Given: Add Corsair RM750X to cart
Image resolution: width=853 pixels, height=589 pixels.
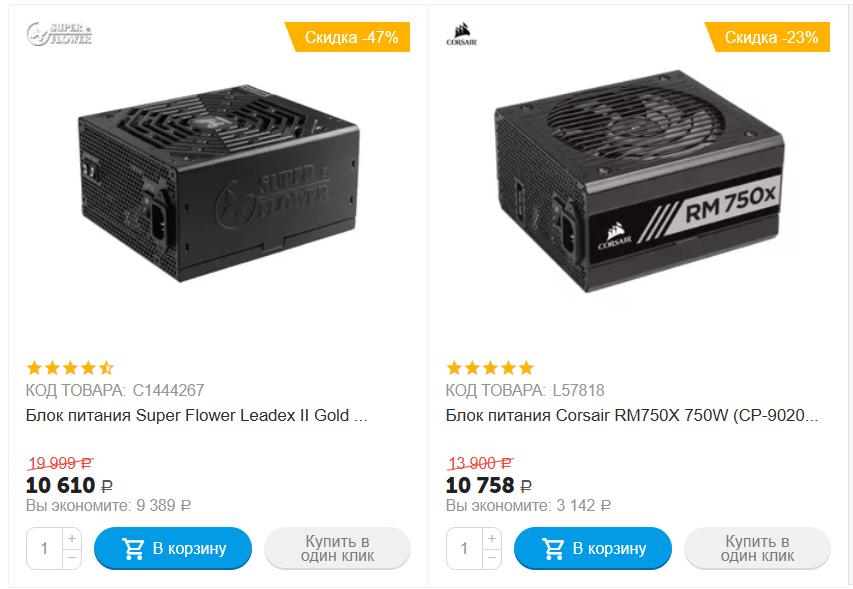Looking at the screenshot, I should pos(593,548).
